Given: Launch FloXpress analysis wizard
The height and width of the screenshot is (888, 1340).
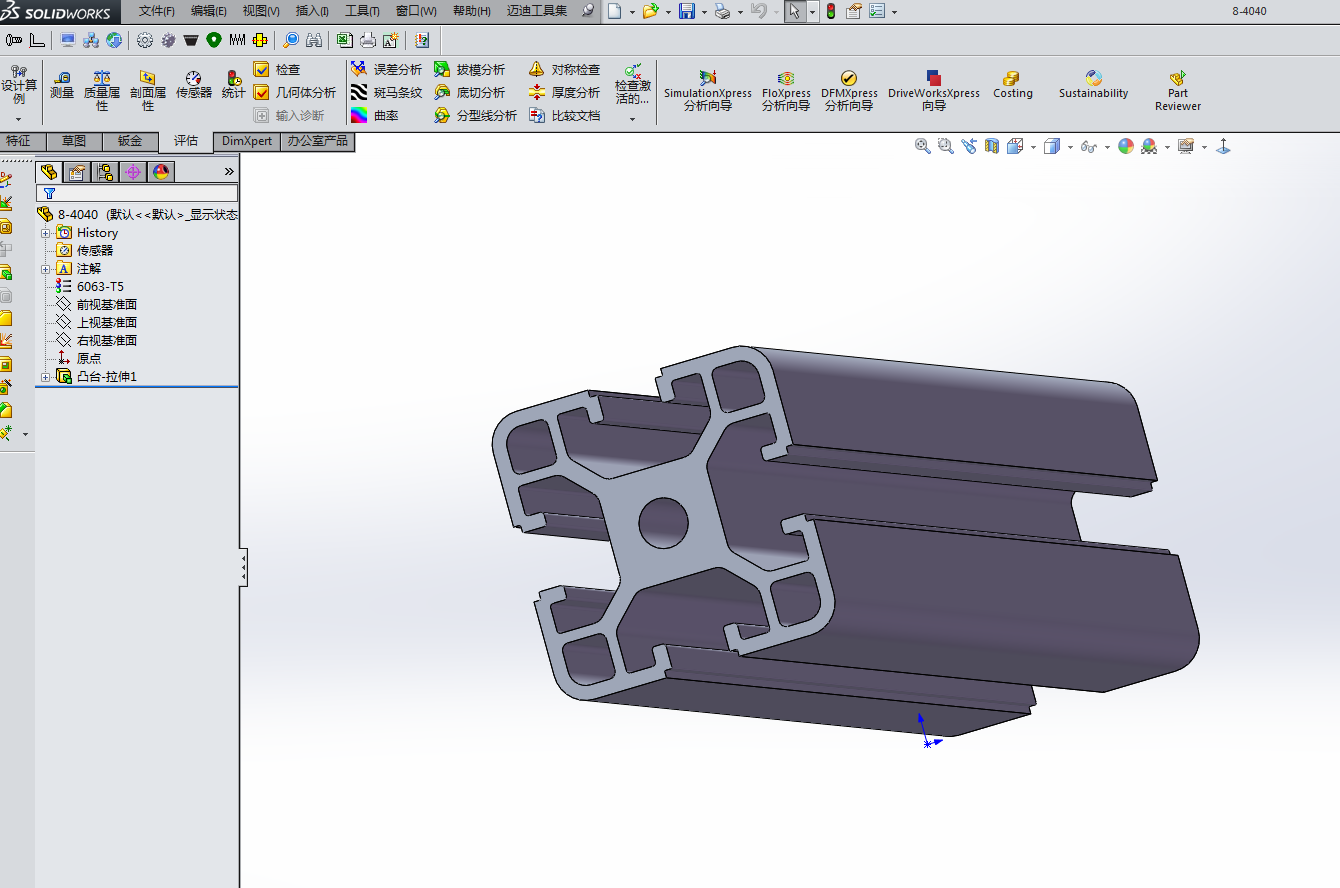Looking at the screenshot, I should (786, 90).
